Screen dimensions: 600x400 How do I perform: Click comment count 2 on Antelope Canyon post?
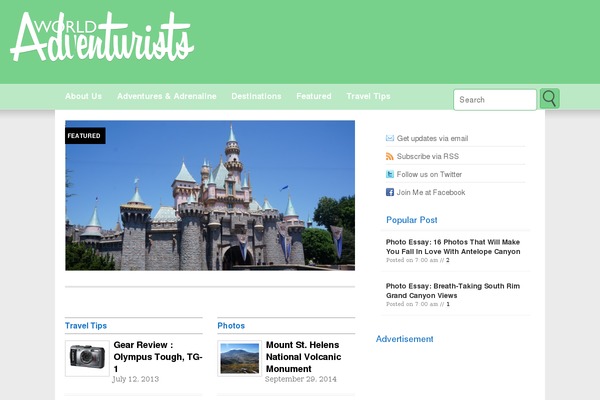point(448,260)
